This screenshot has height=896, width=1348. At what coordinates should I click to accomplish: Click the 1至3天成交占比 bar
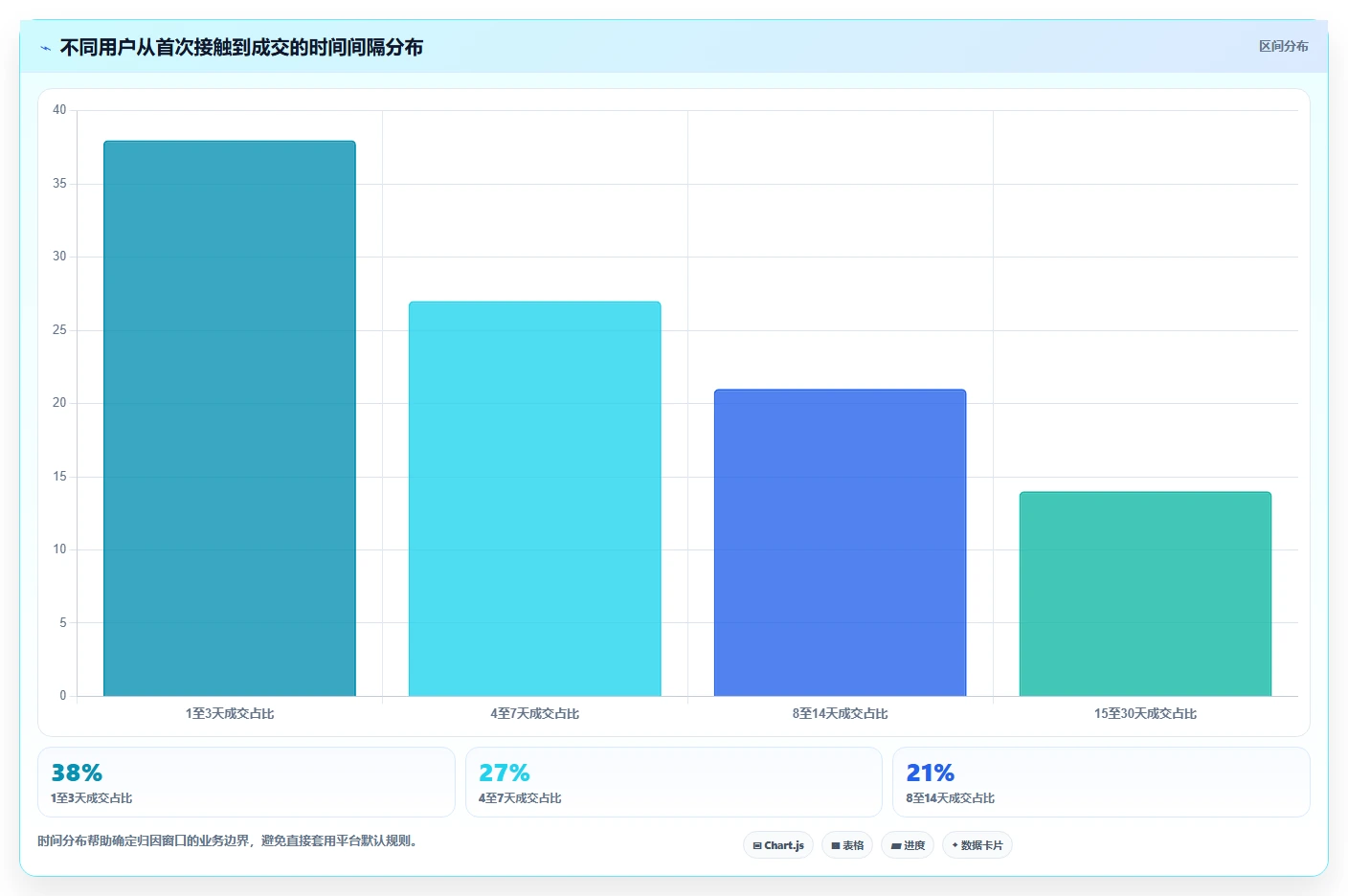click(230, 418)
